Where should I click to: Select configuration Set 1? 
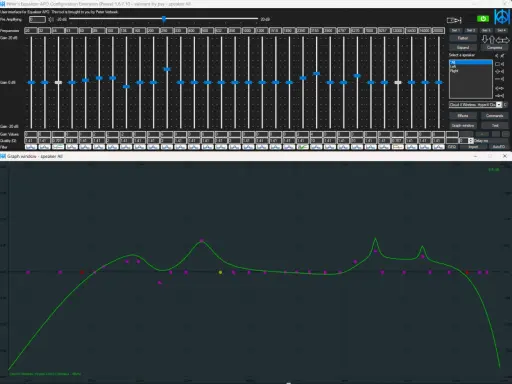tap(455, 30)
